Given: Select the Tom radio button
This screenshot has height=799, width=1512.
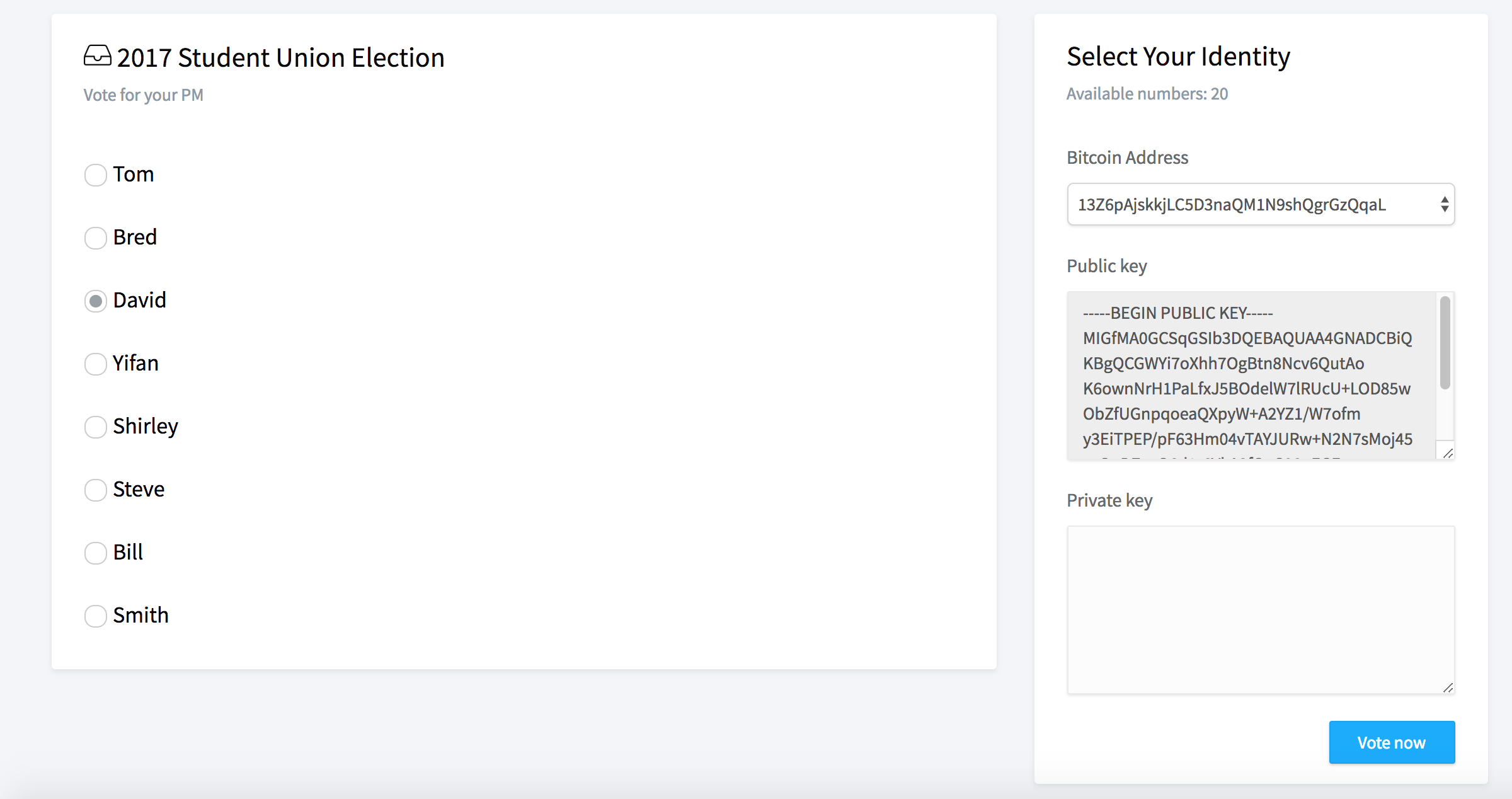Looking at the screenshot, I should tap(96, 175).
